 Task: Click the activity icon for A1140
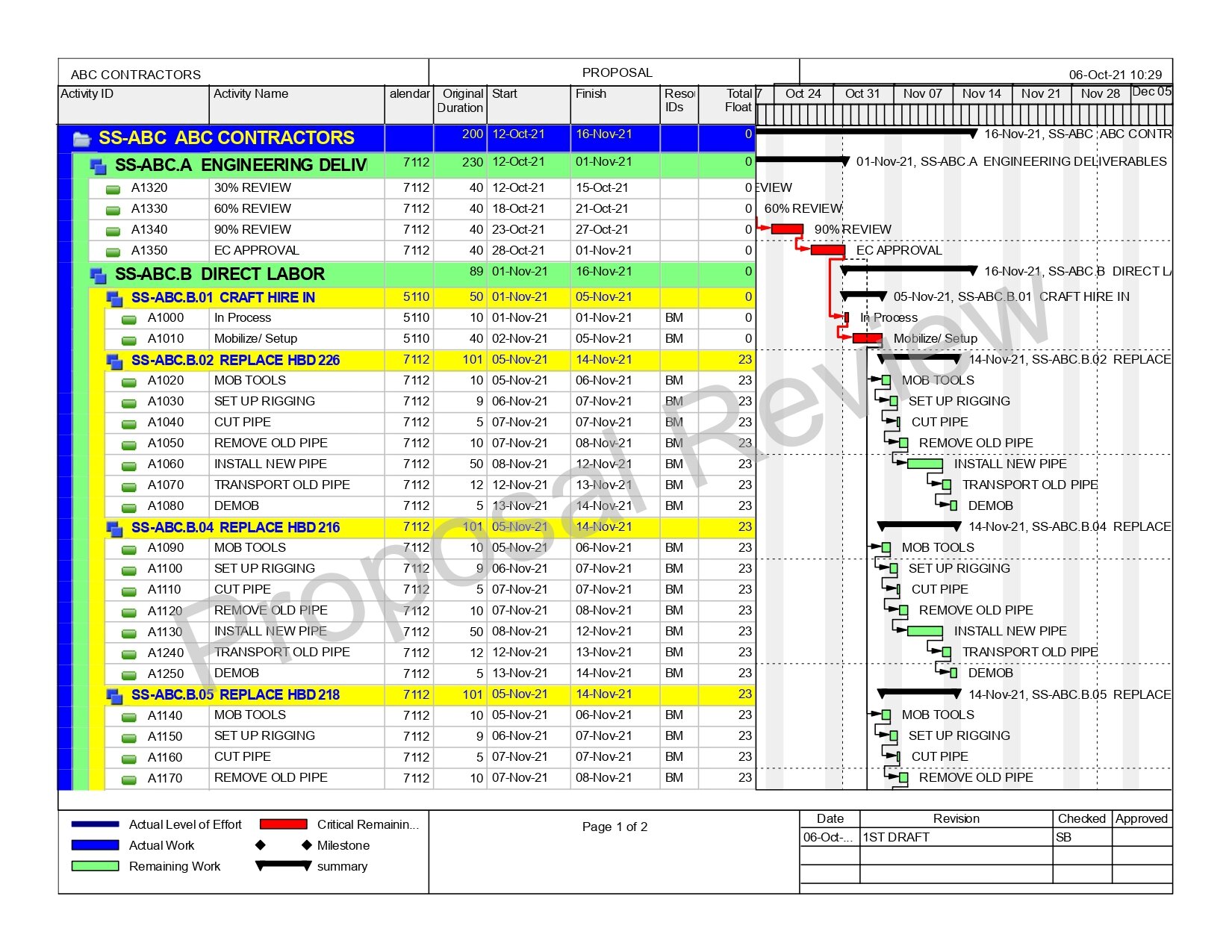129,717
